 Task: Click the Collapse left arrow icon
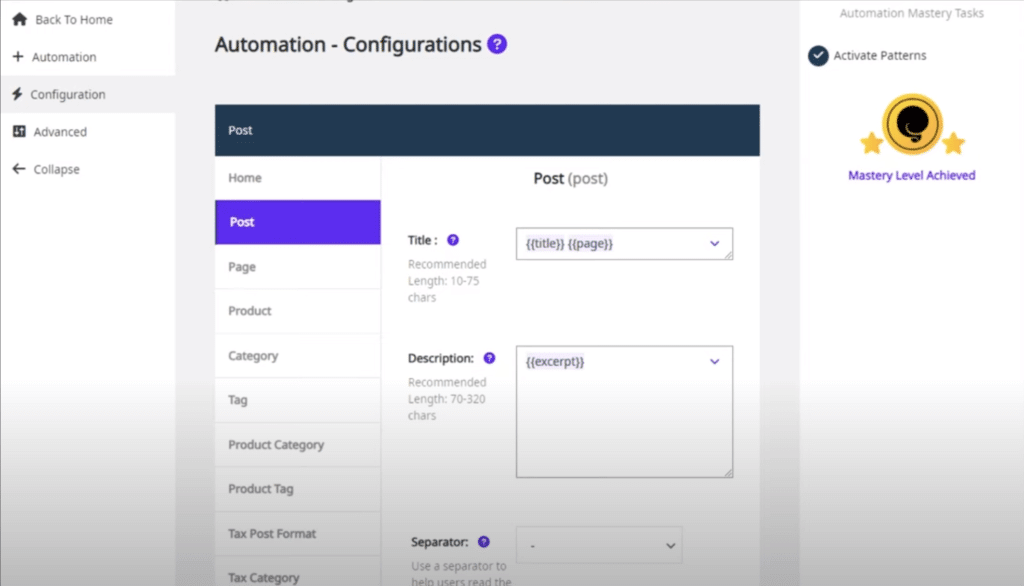pyautogui.click(x=18, y=169)
